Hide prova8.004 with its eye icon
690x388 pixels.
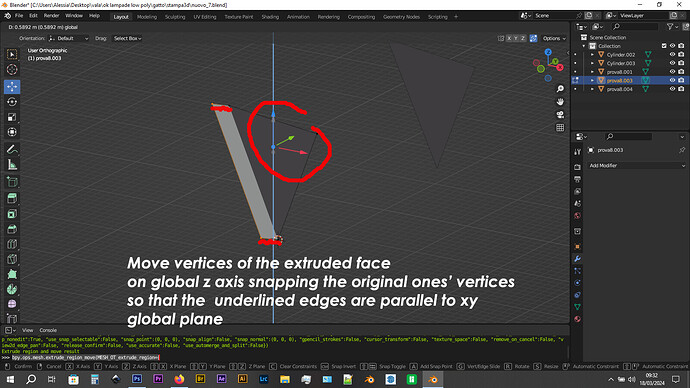(672, 89)
